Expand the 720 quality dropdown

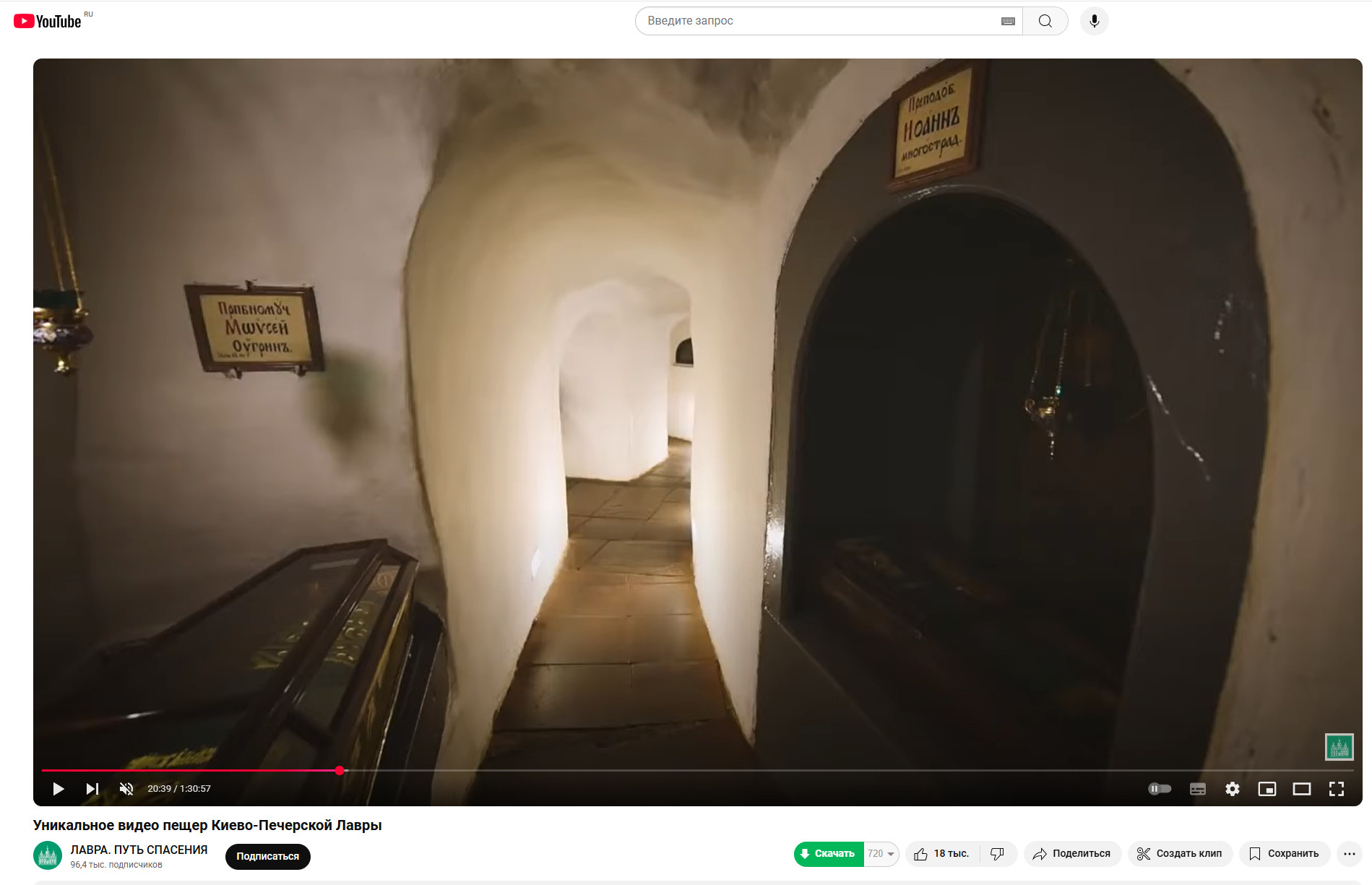coord(881,854)
